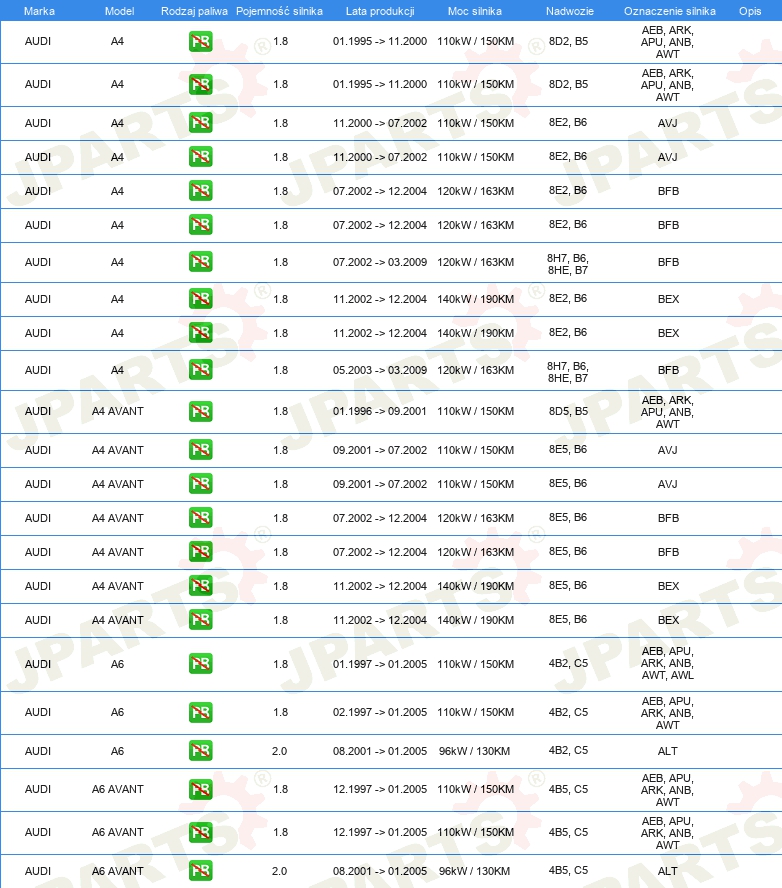Viewport: 782px width, 888px height.
Task: Click the Opis column header
Action: click(750, 11)
